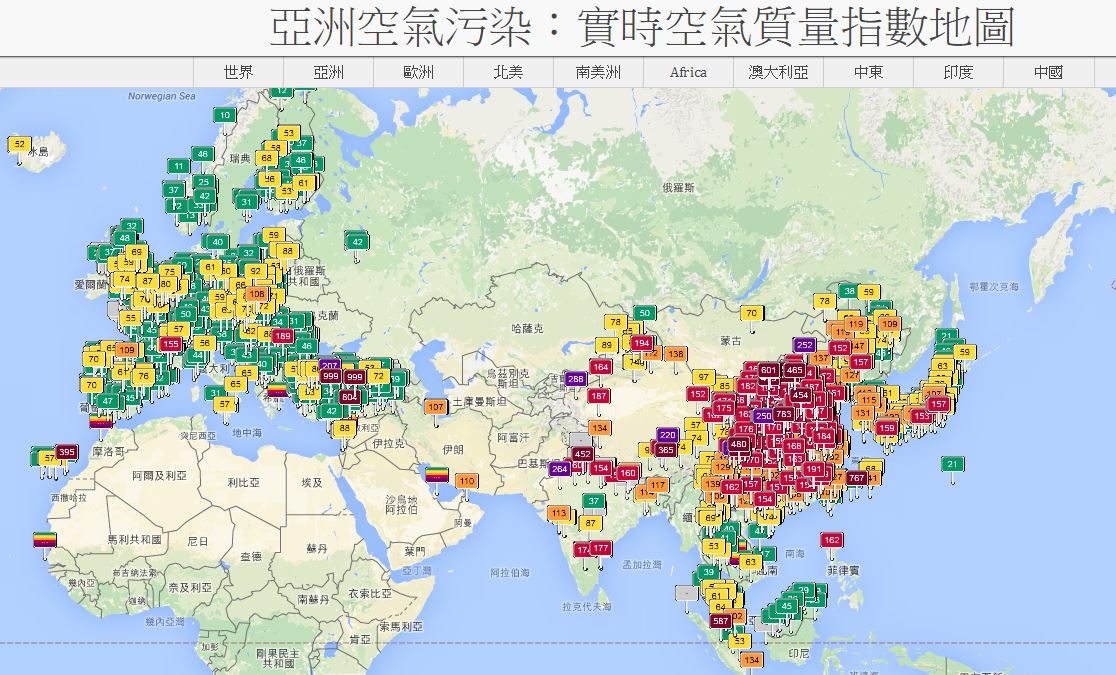Viewport: 1116px width, 675px height.
Task: Click the maroon 465 AQI marker
Action: 794,370
